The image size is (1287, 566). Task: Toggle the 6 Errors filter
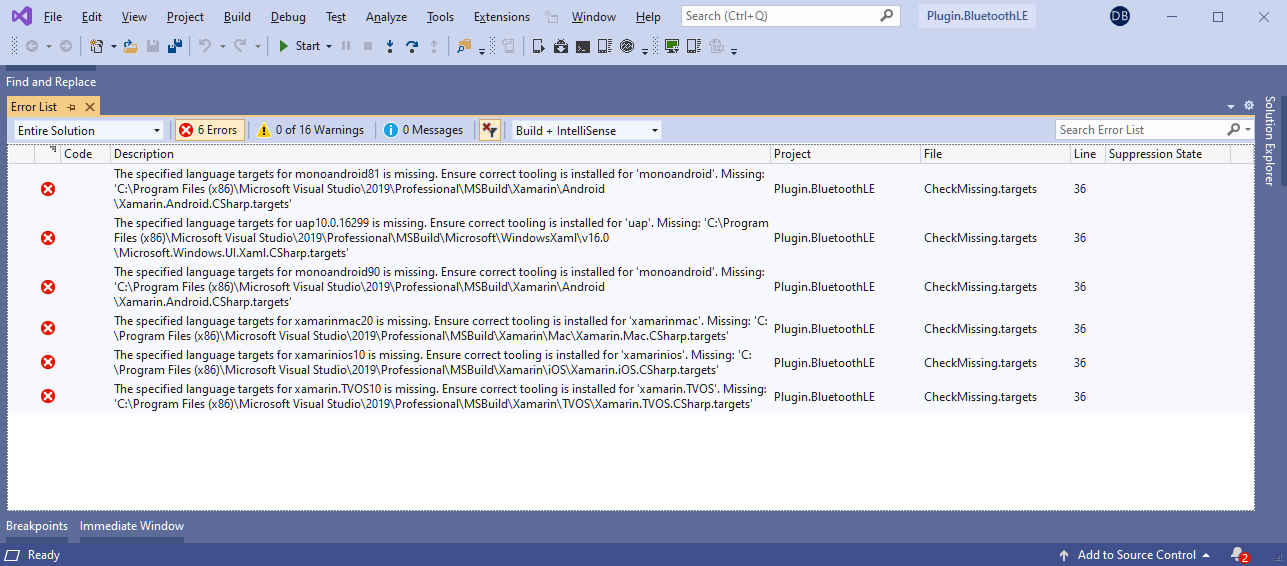pyautogui.click(x=209, y=130)
